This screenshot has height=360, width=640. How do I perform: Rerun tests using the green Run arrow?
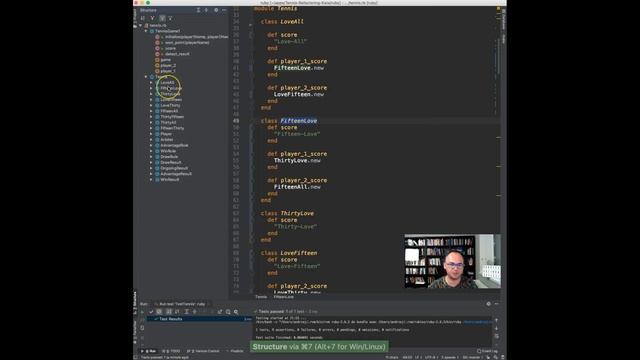(142, 312)
